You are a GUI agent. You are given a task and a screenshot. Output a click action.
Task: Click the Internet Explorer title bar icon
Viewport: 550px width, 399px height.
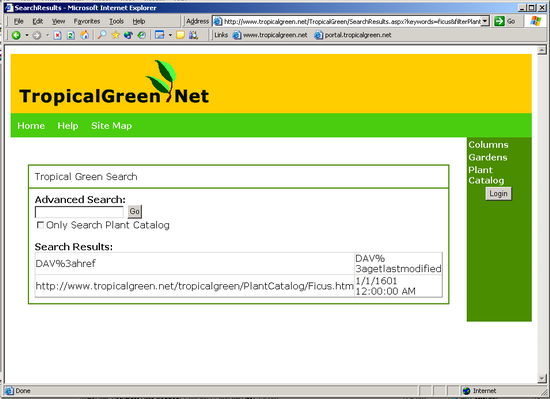(9, 8)
